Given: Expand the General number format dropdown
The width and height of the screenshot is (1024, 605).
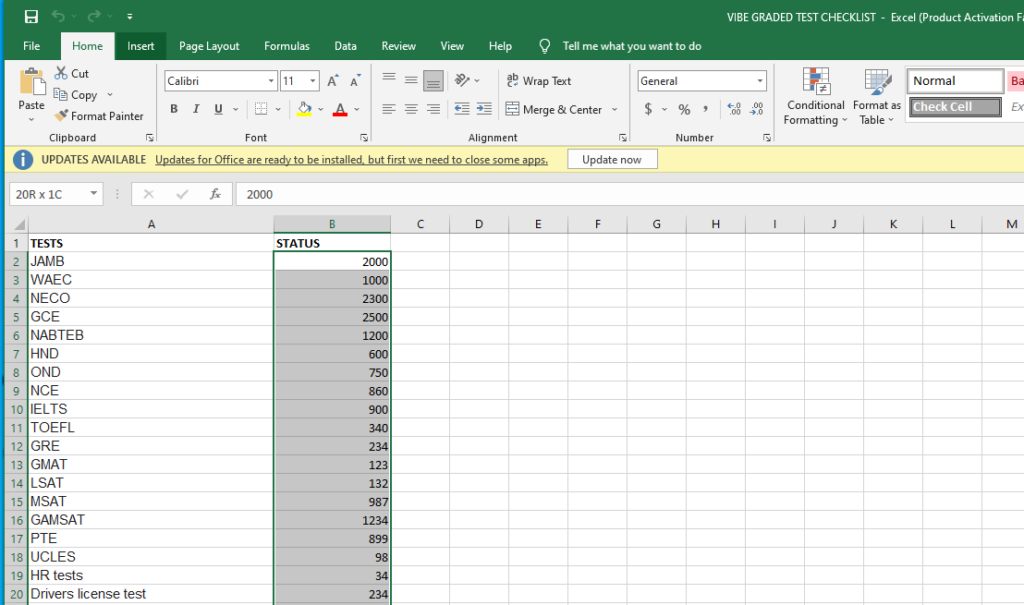Looking at the screenshot, I should [x=761, y=81].
